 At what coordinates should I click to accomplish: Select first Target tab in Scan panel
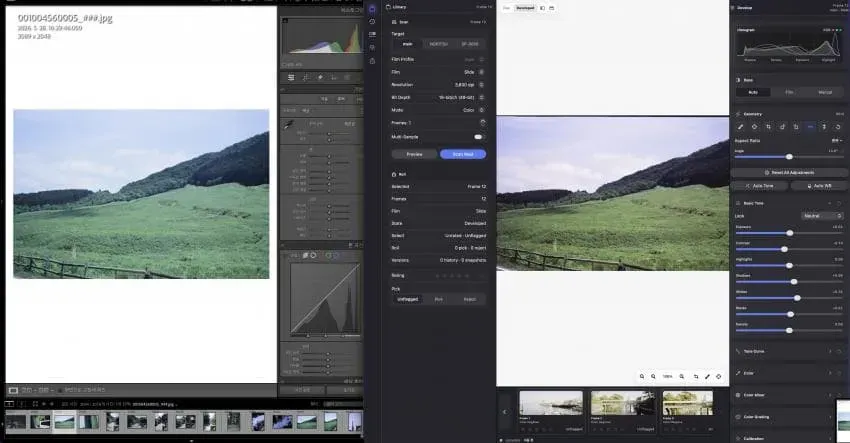click(408, 44)
